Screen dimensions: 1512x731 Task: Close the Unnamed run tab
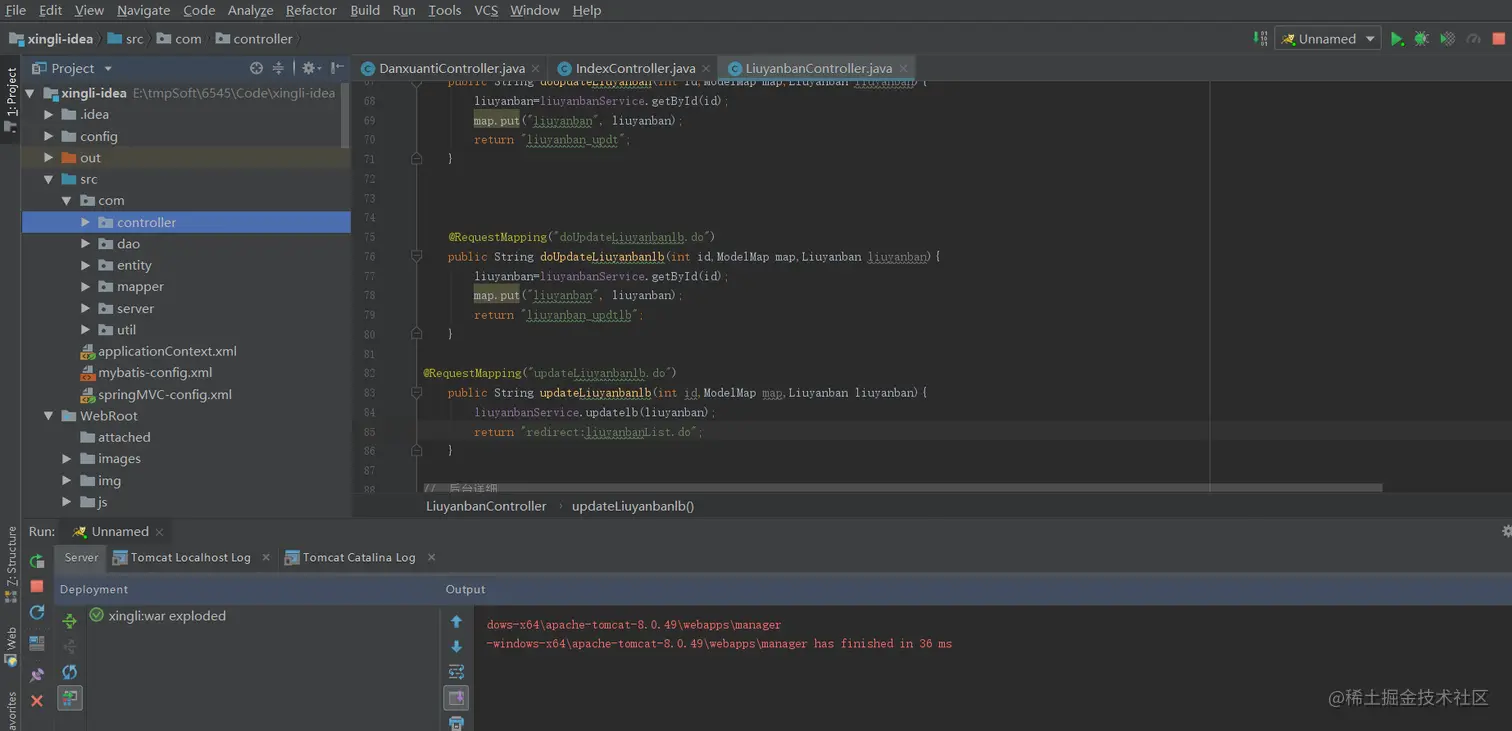159,531
